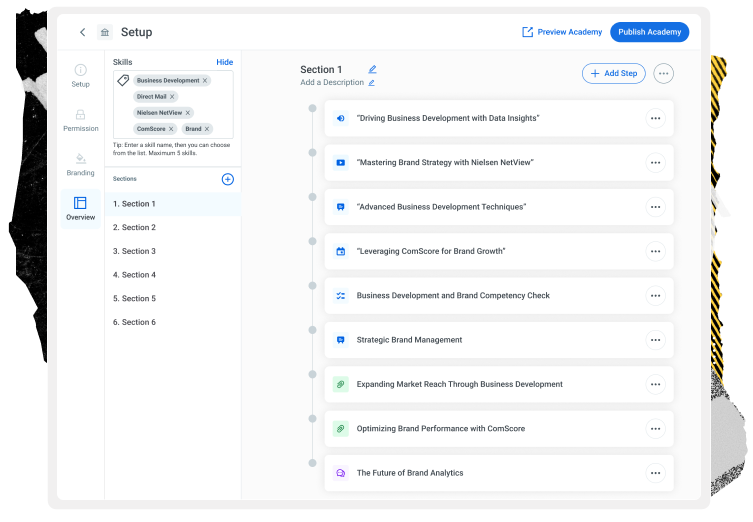Viewport: 753px width, 522px height.
Task: Click the academy building icon beside Setup
Action: point(105,32)
